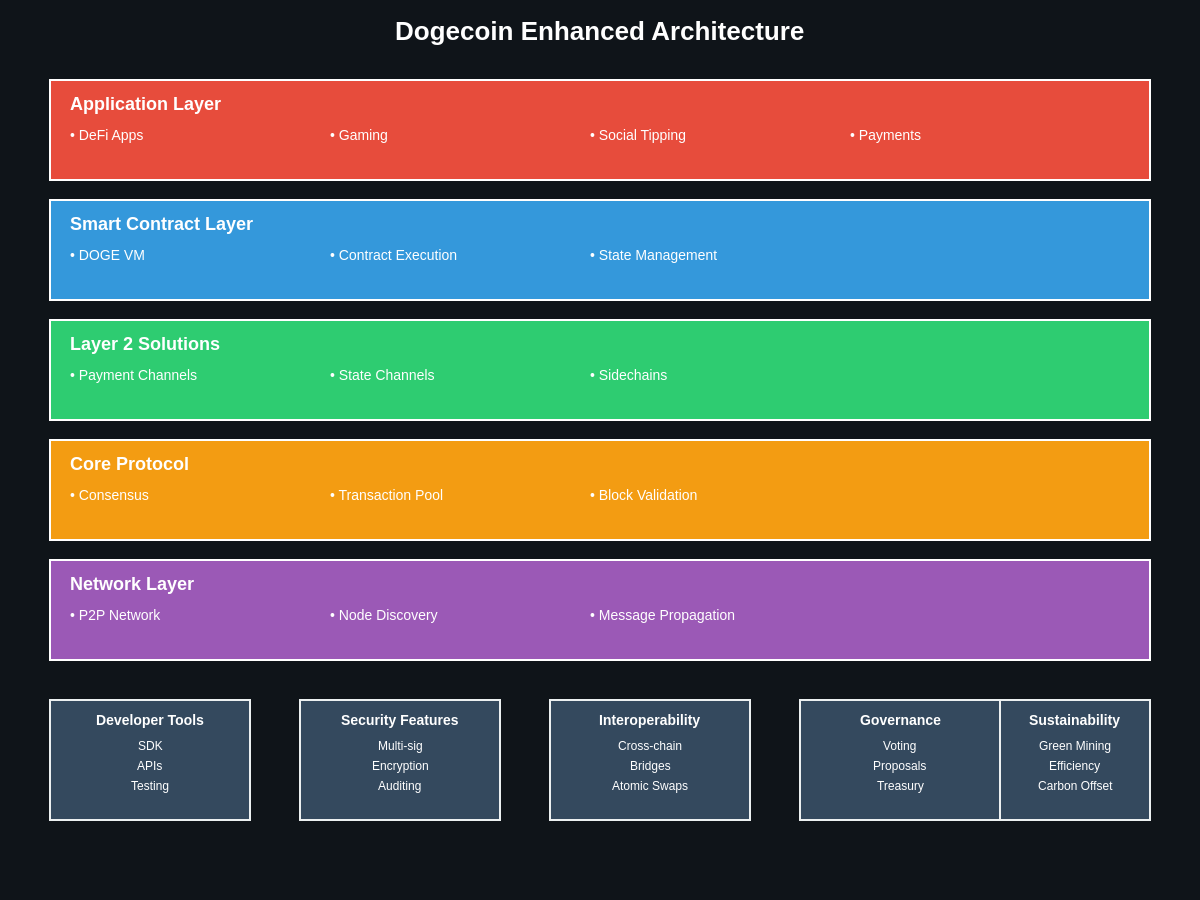The image size is (1200, 900).
Task: Click the State Management item
Action: [653, 255]
